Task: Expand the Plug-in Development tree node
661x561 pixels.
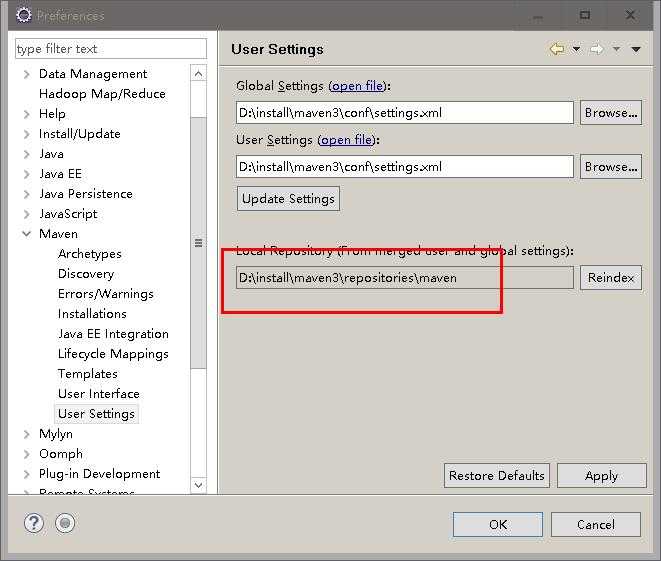Action: [27, 474]
